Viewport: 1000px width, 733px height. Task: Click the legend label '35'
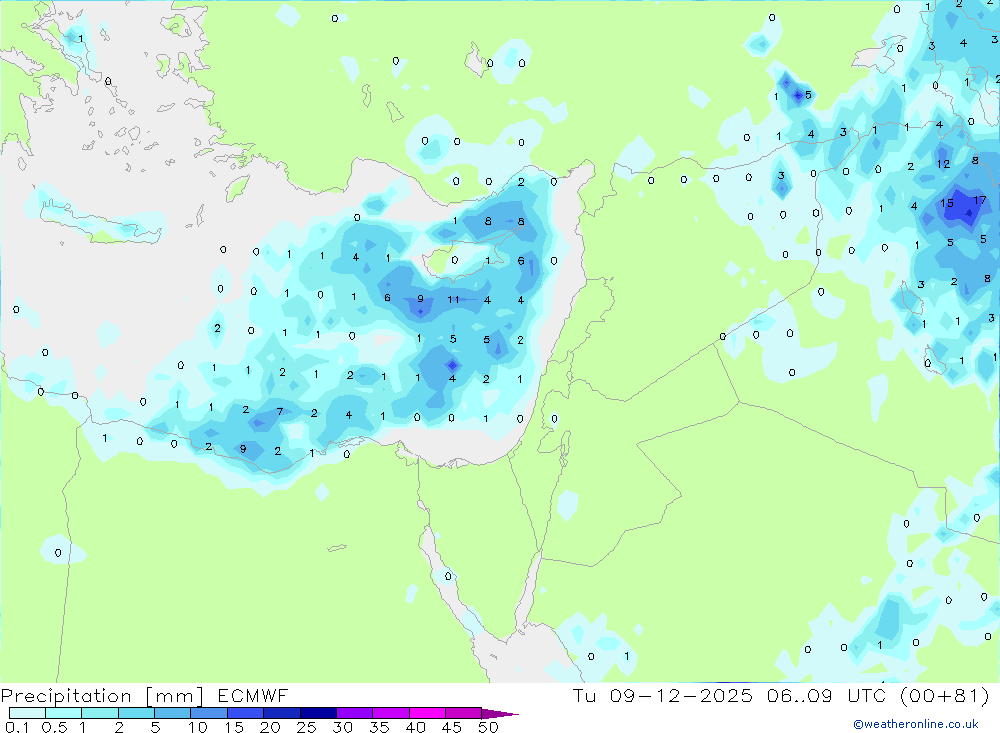point(379,727)
